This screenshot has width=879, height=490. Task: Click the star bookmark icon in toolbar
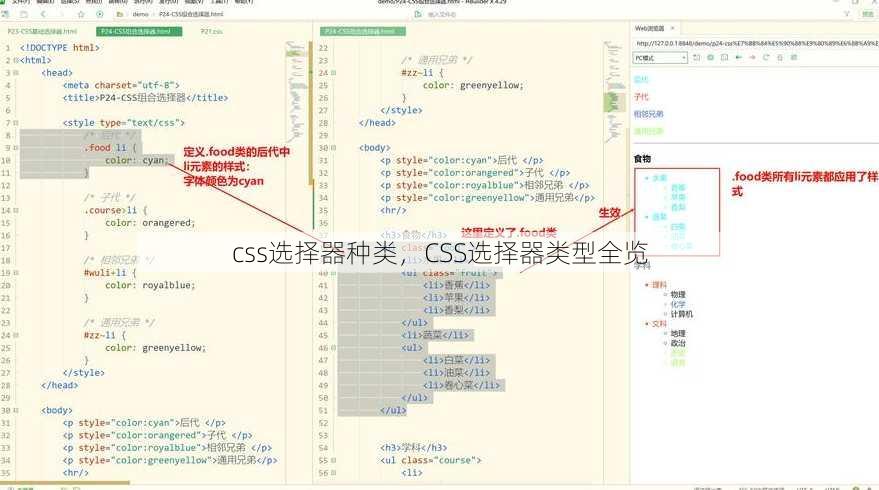(x=81, y=14)
